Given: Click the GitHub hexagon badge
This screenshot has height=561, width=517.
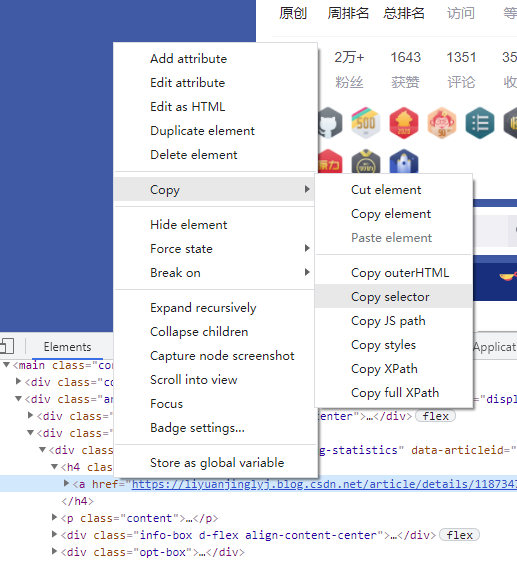Looking at the screenshot, I should (x=330, y=123).
